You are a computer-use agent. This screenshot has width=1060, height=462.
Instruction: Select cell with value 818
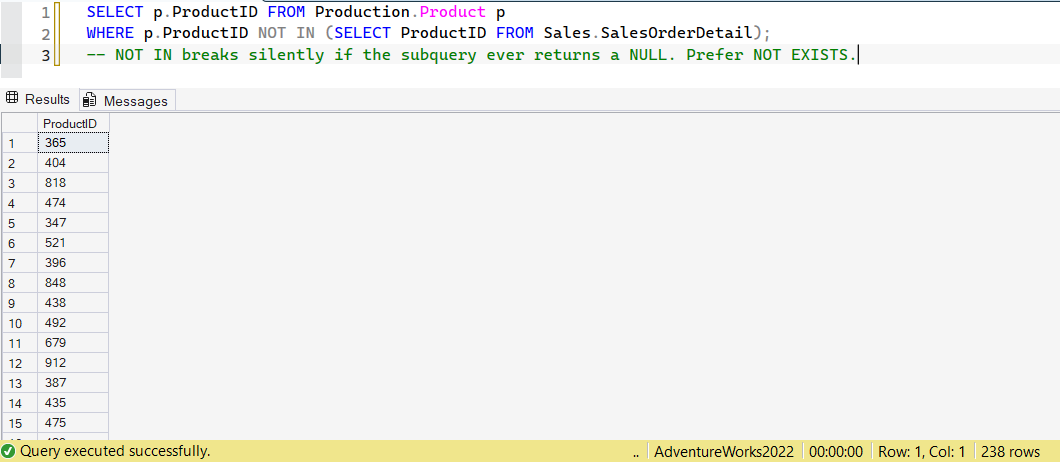pos(73,183)
